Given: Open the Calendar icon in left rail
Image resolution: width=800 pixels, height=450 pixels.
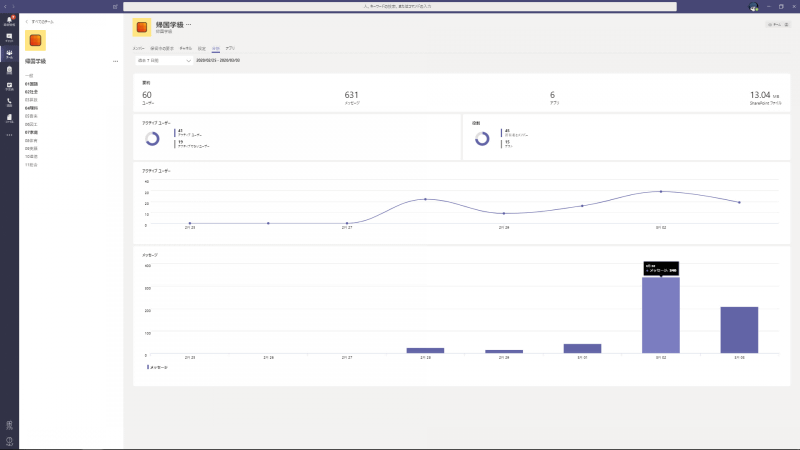Looking at the screenshot, I should pos(9,86).
